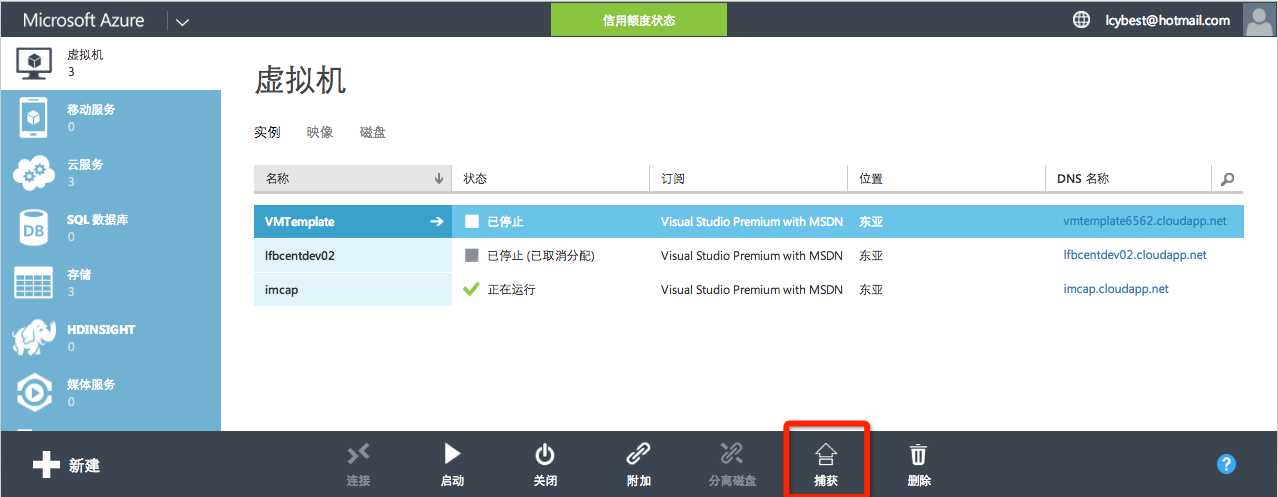
Task: Click subscription cell in the lfbcentdev02 row
Action: (x=752, y=256)
